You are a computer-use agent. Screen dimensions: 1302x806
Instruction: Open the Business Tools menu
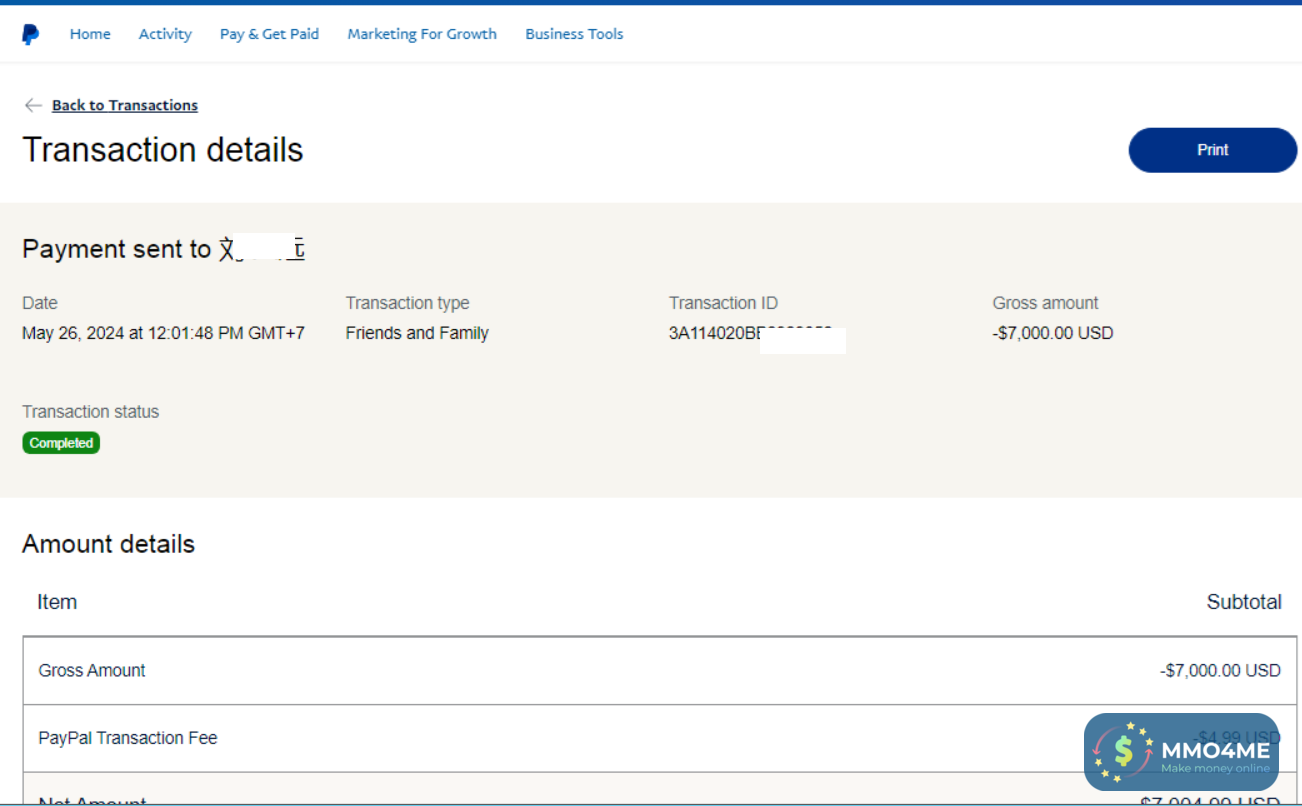(x=574, y=34)
